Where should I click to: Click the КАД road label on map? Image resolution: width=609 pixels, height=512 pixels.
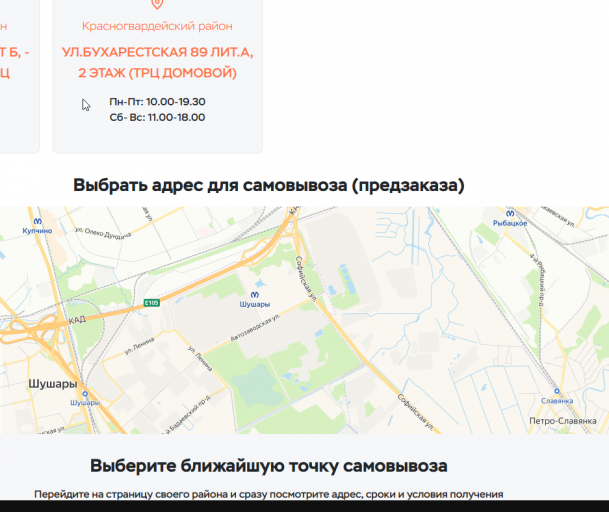click(x=77, y=320)
